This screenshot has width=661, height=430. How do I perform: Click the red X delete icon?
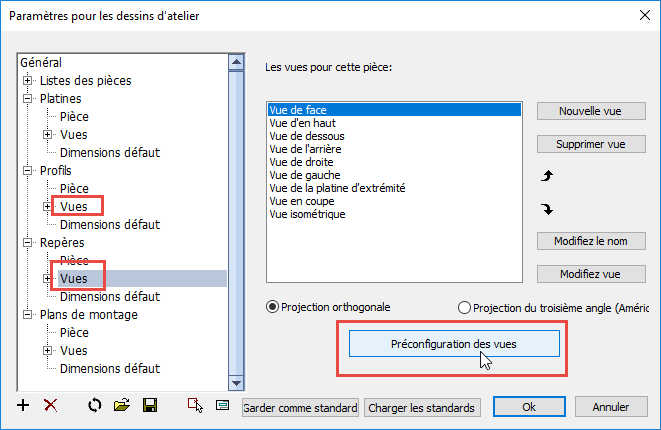click(51, 406)
